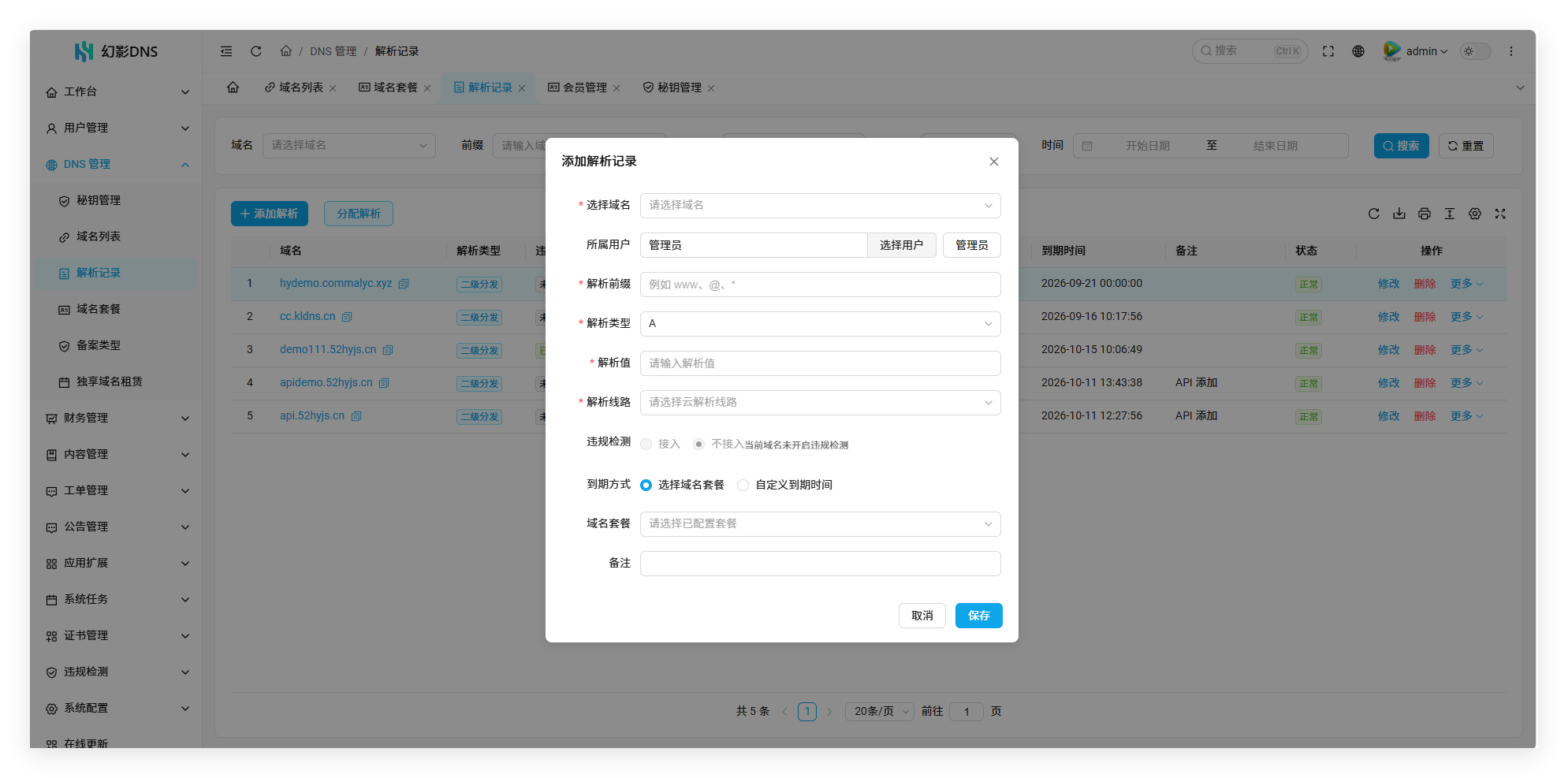Viewport: 1568px width, 778px height.
Task: Click 删除 for hydemo.commalyc.xyz row
Action: [1425, 284]
